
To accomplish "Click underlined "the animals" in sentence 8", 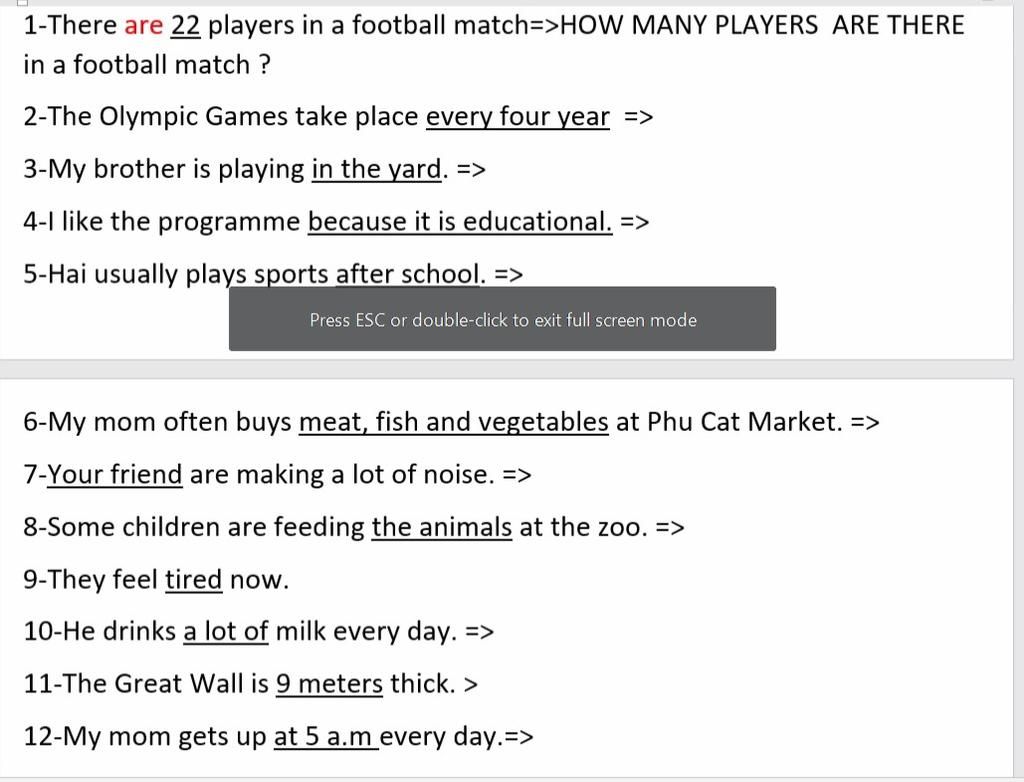I will click(x=441, y=527).
